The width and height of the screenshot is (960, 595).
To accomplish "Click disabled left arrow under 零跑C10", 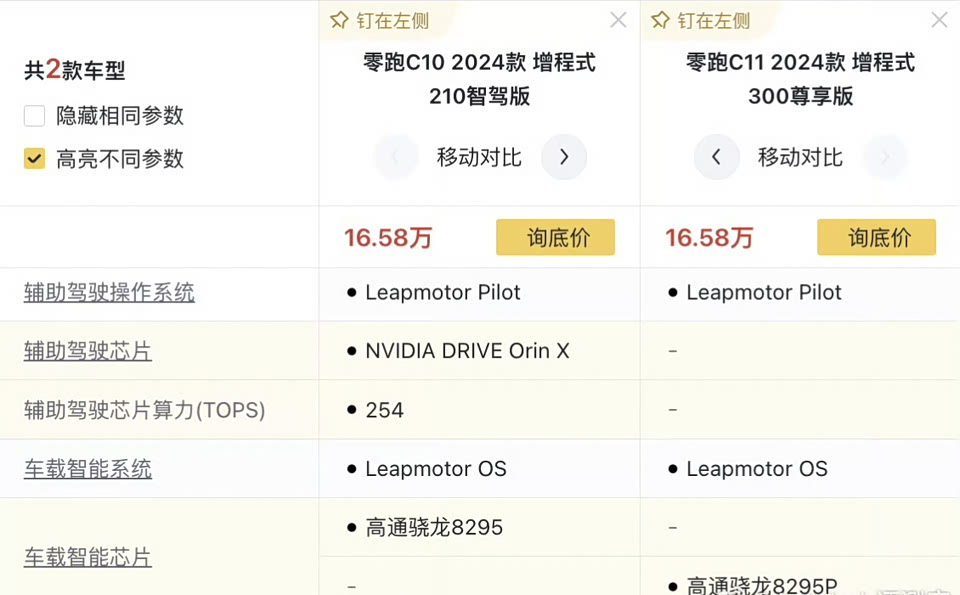I will point(396,157).
